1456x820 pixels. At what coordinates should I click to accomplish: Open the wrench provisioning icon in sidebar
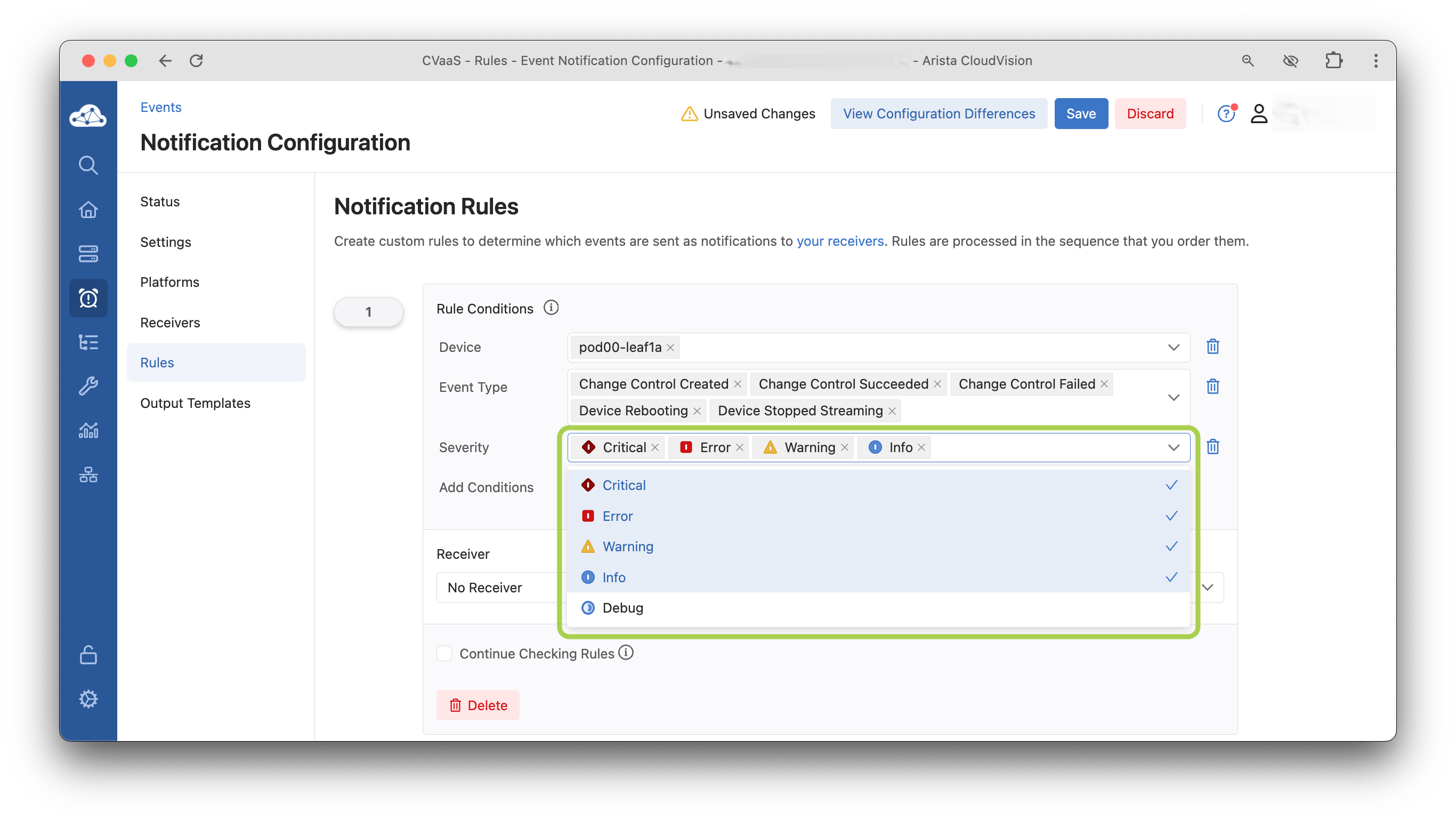88,386
